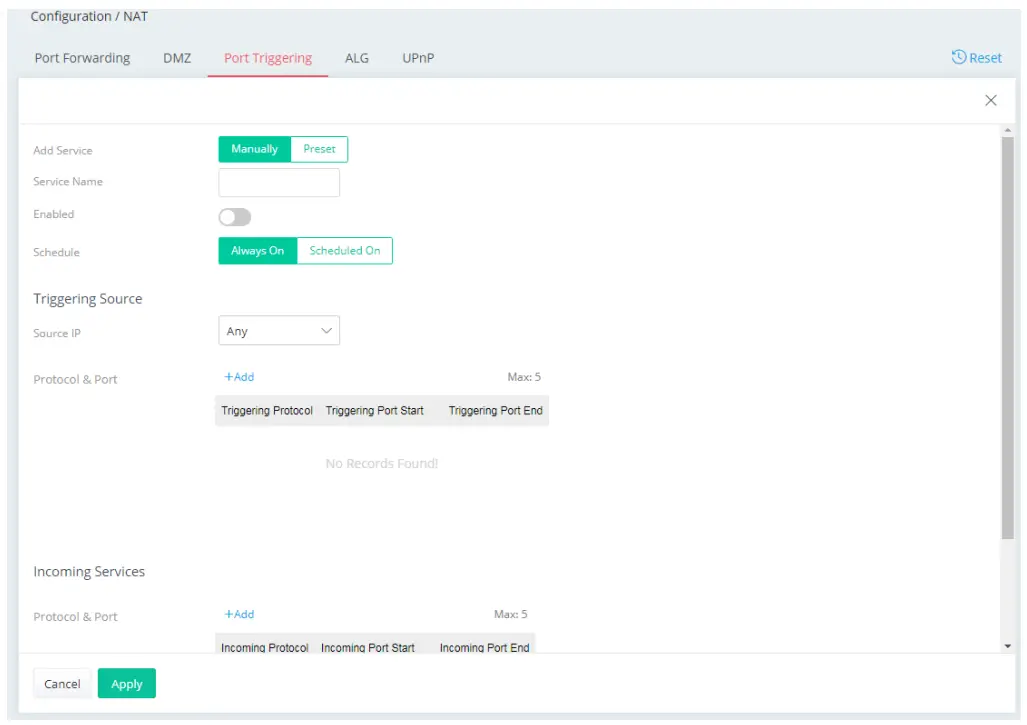Viewport: 1027px width, 725px height.
Task: Toggle the Enabled switch
Action: (x=234, y=217)
